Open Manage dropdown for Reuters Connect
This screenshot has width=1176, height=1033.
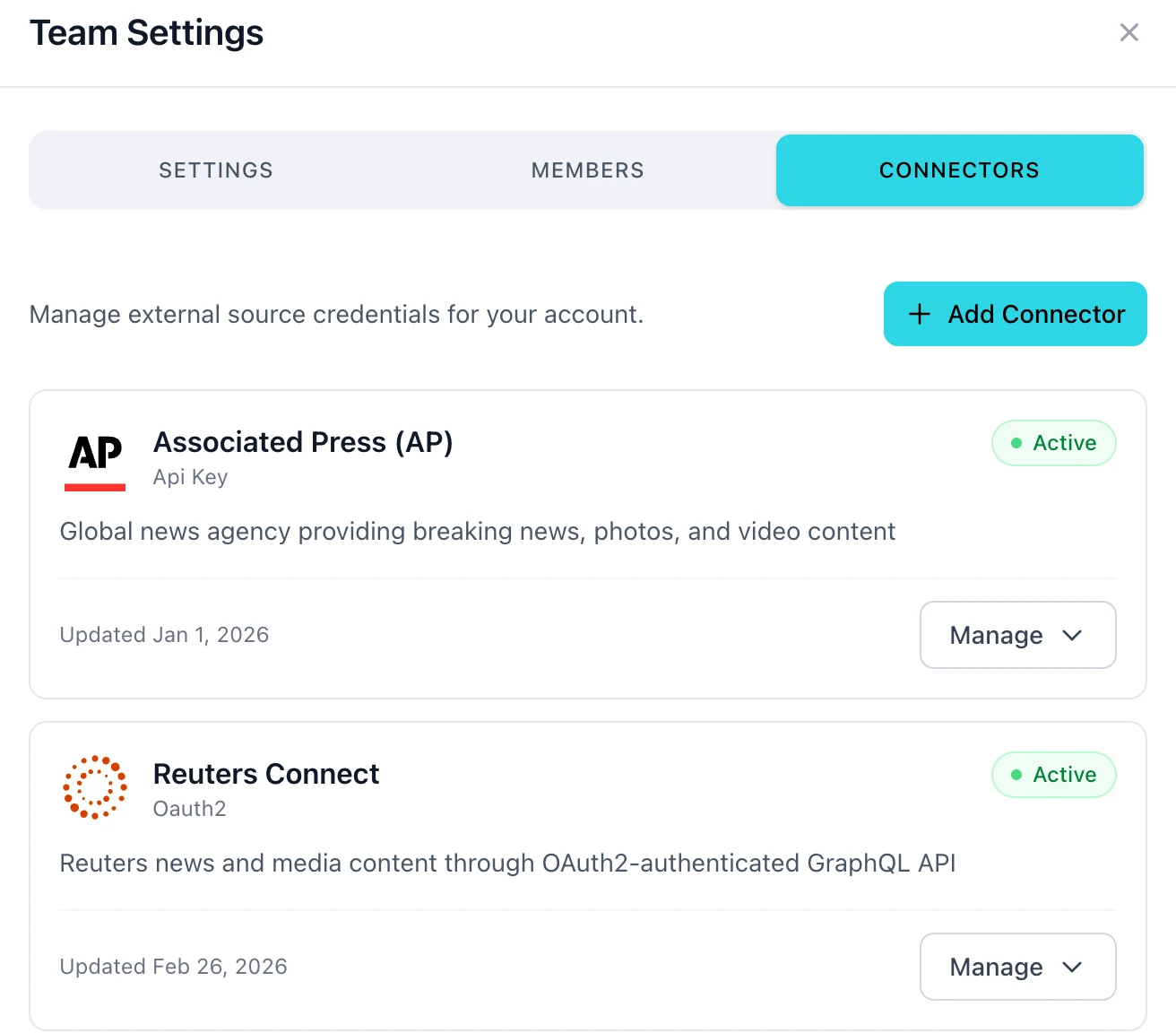(x=1018, y=967)
